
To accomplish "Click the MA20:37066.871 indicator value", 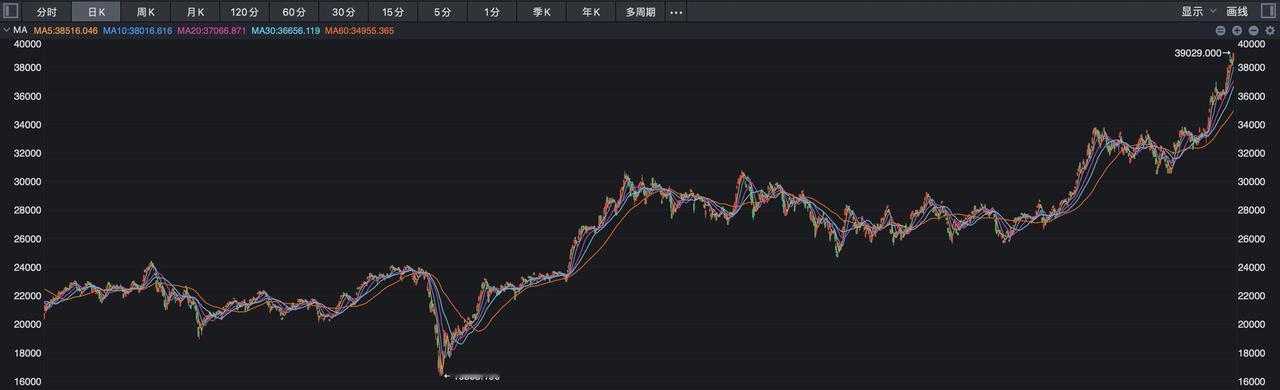I will point(211,31).
